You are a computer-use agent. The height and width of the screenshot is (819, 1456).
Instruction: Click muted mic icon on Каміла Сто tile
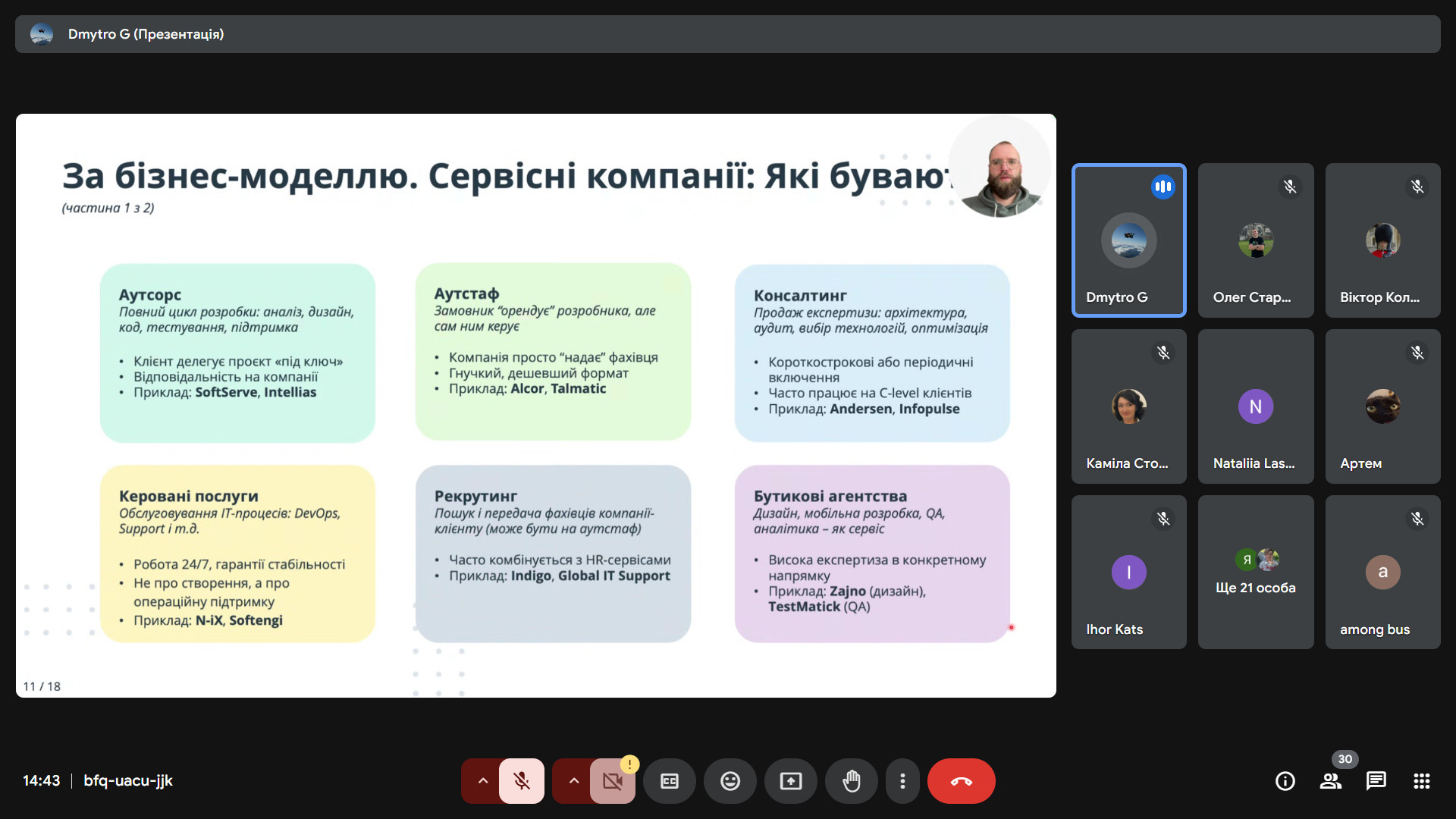click(1163, 353)
